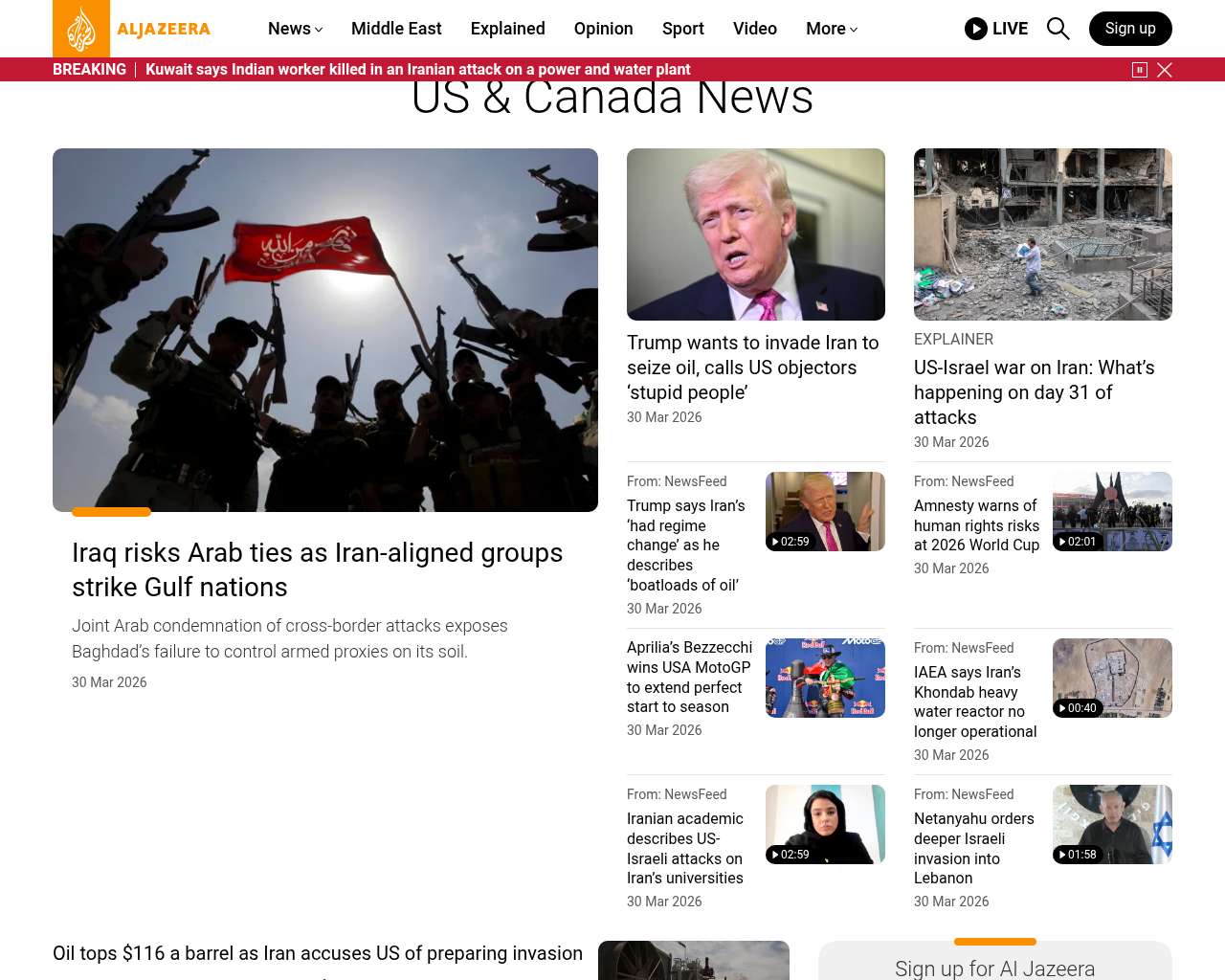The width and height of the screenshot is (1225, 980).
Task: Play the 01:58 Netanyahu video
Action: 1112,824
